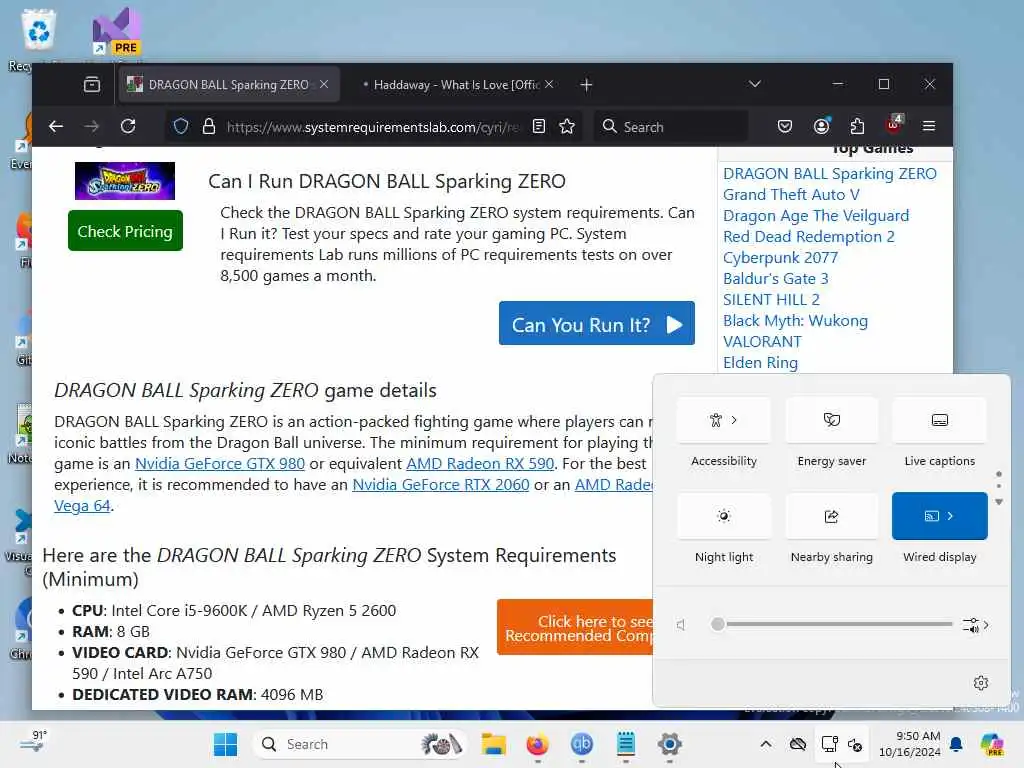
Task: Toggle reader view in the address bar
Action: 539,126
